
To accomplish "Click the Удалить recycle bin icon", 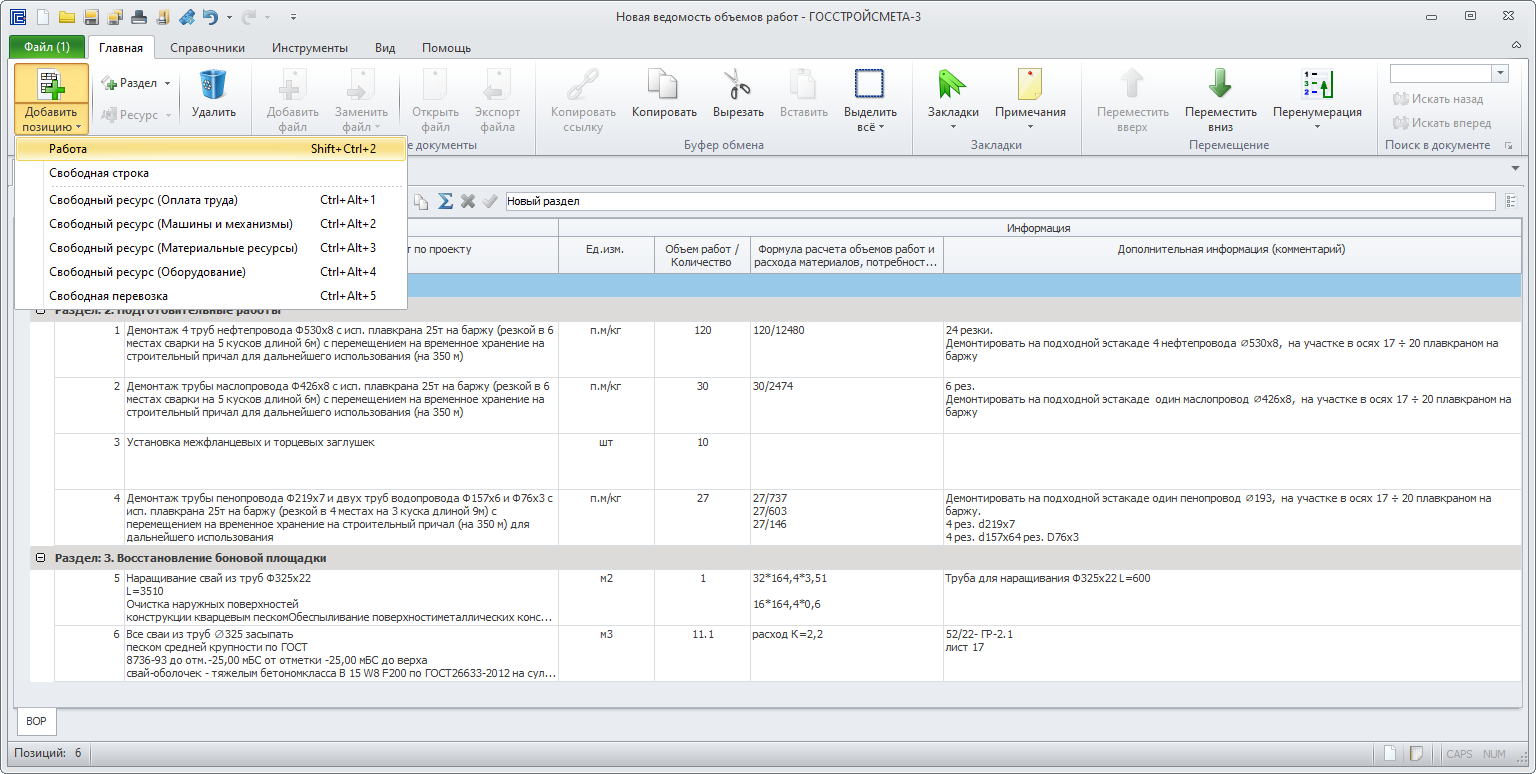I will [x=213, y=84].
